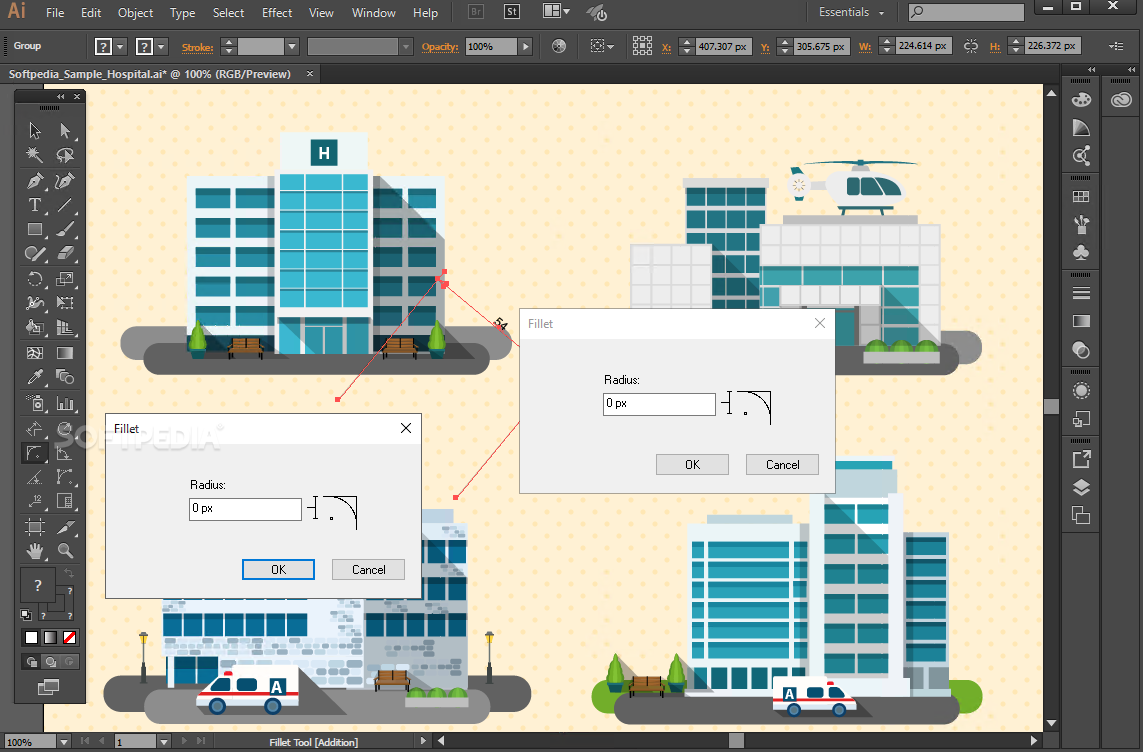Set fill to Gradient swatch
The image size is (1143, 752).
(x=50, y=638)
